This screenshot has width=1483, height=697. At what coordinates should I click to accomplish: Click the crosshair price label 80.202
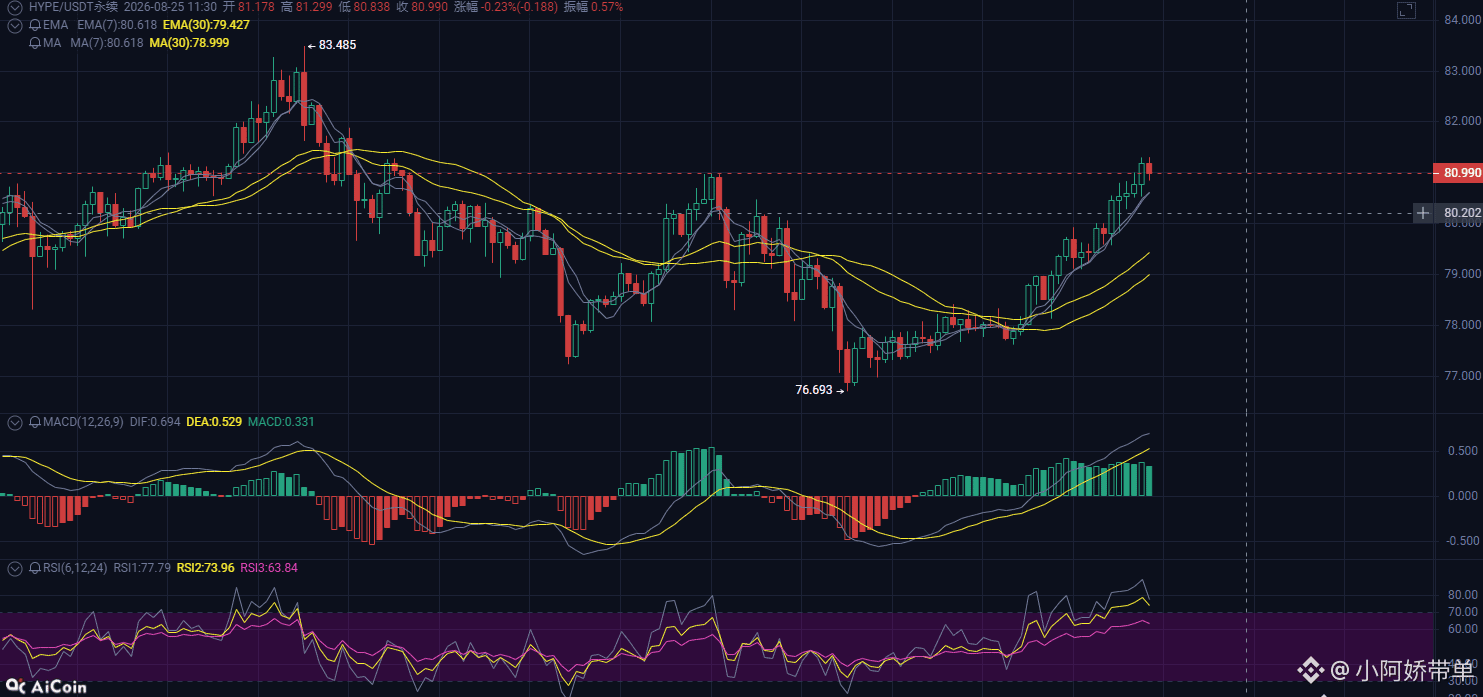1458,213
